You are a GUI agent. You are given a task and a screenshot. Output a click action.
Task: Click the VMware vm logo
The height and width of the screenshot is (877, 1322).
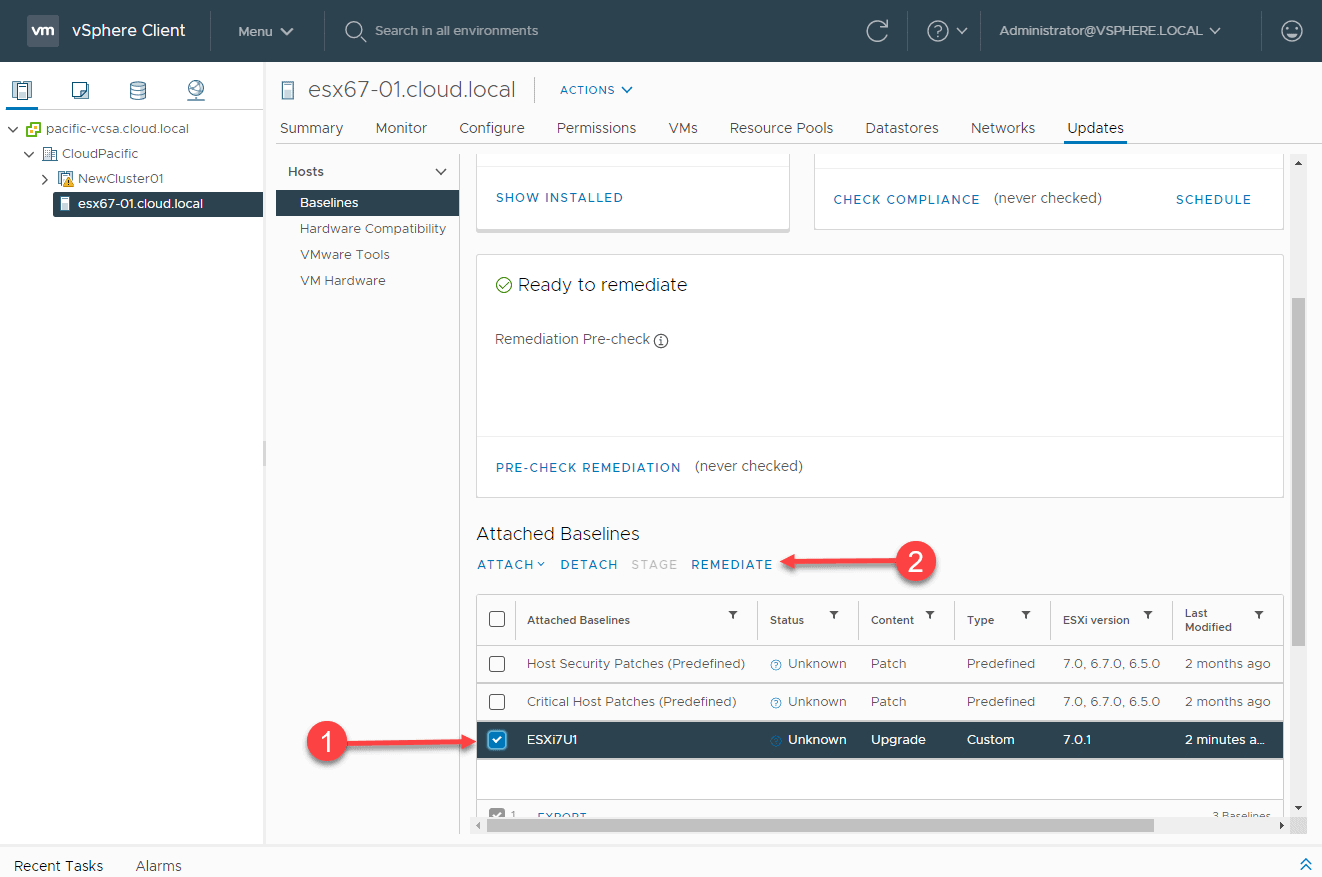tap(43, 31)
